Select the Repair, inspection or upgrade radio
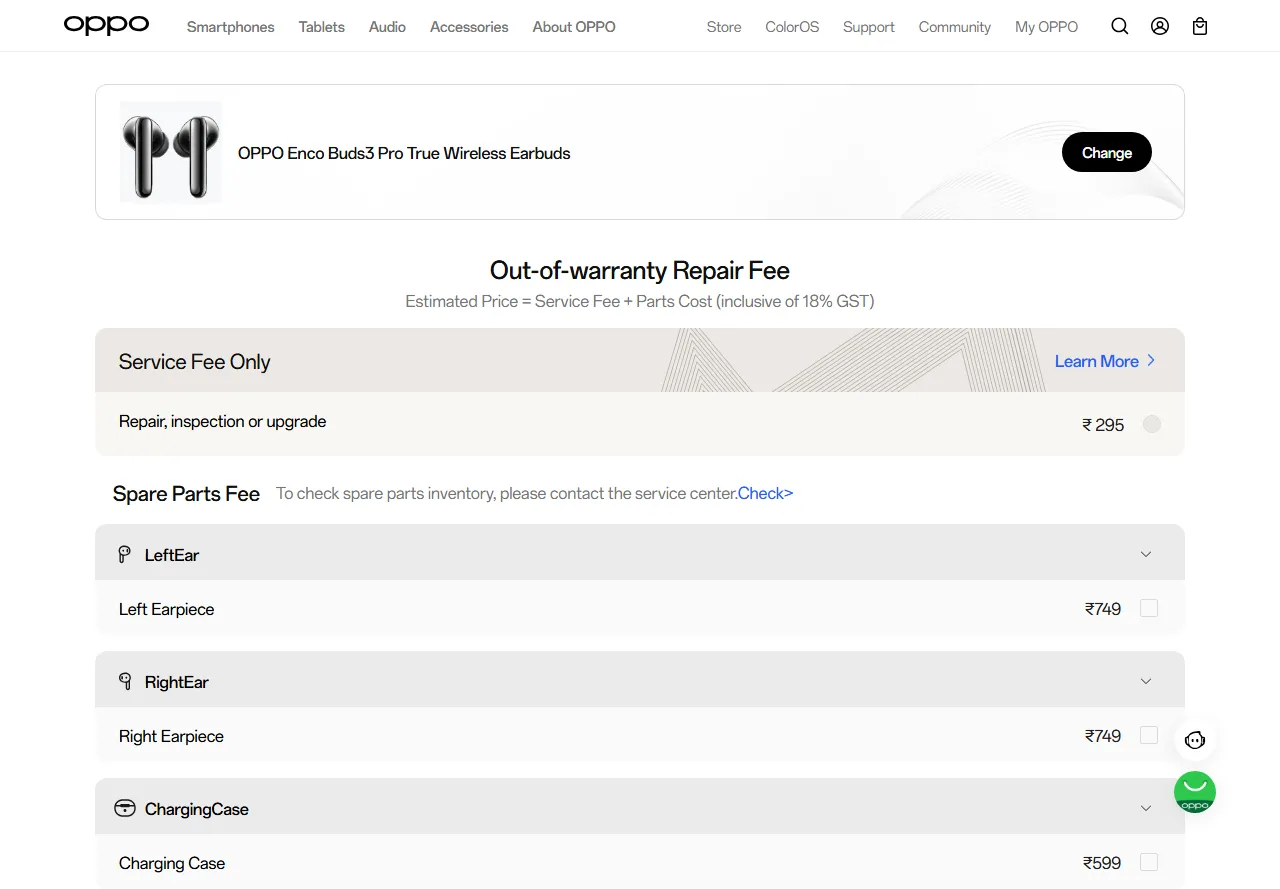1280x889 pixels. click(x=1152, y=424)
